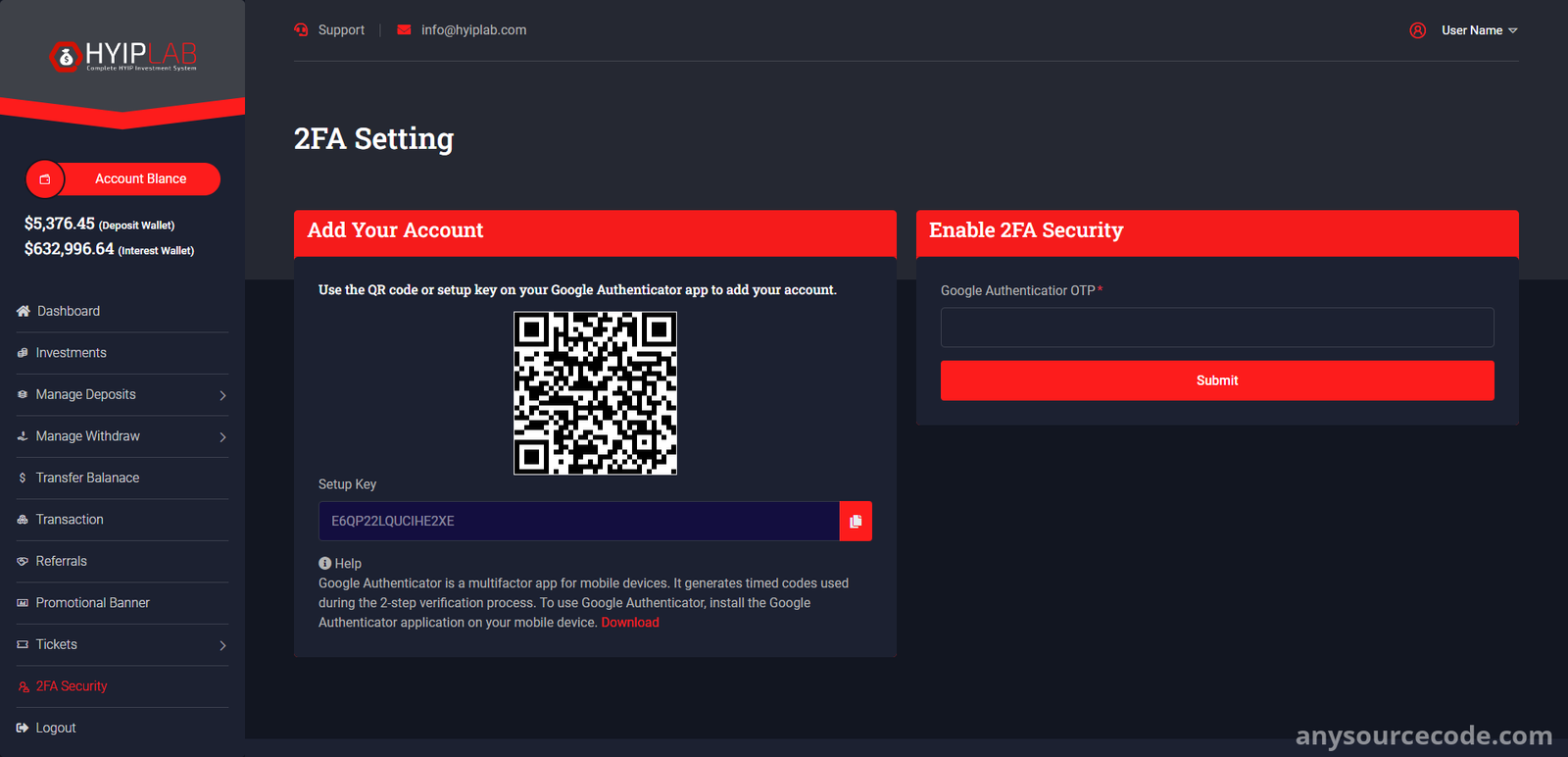Click the 2FA Security icon

(x=24, y=686)
